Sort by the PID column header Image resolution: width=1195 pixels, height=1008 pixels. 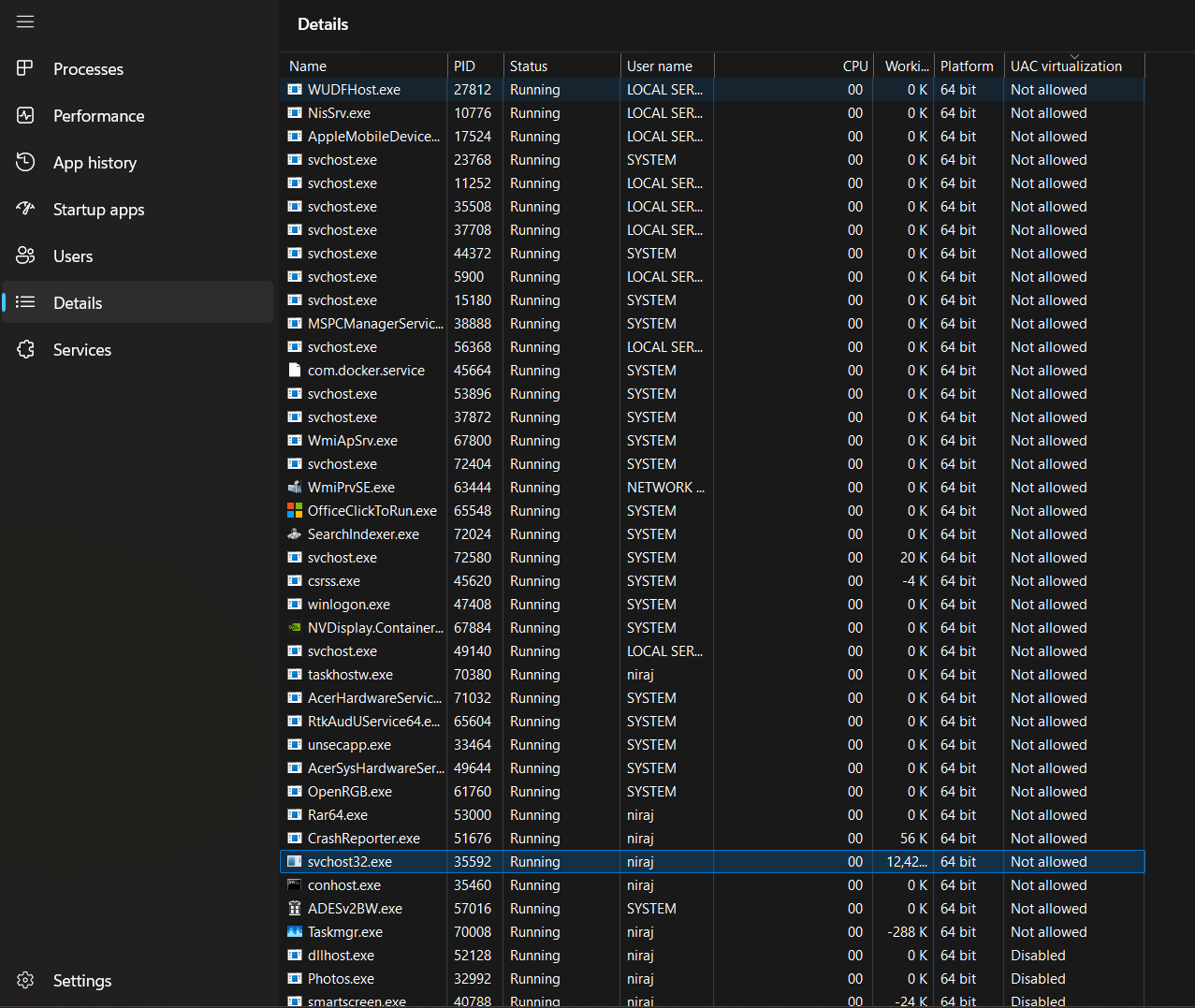tap(475, 66)
